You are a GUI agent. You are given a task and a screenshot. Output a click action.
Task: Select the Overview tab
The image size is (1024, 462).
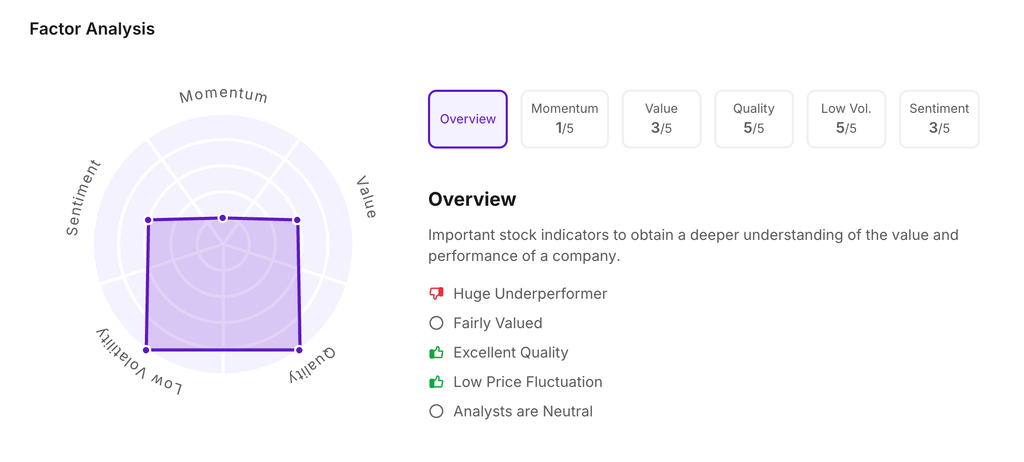468,119
